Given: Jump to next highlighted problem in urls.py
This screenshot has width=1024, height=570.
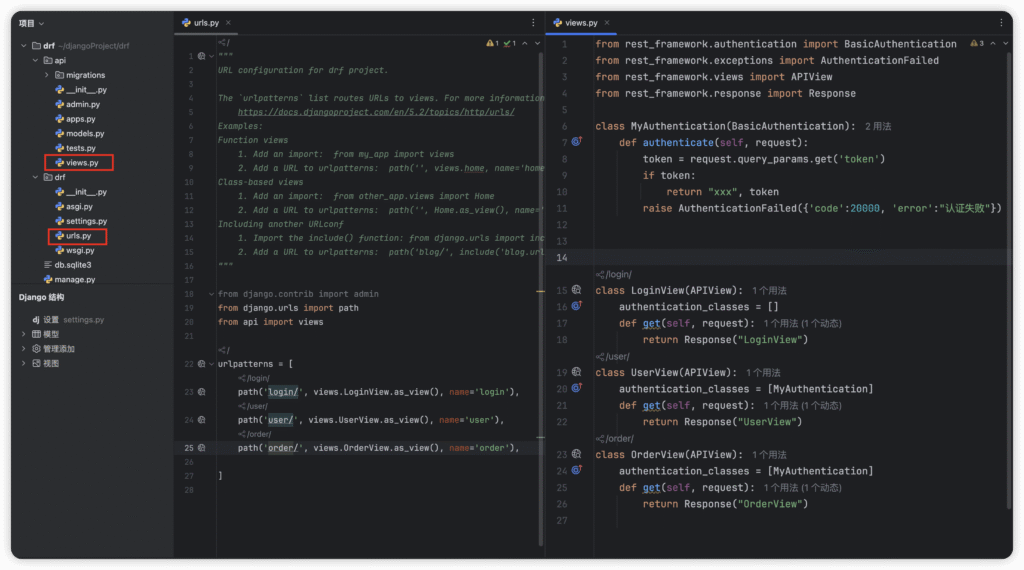Looking at the screenshot, I should click(x=536, y=44).
